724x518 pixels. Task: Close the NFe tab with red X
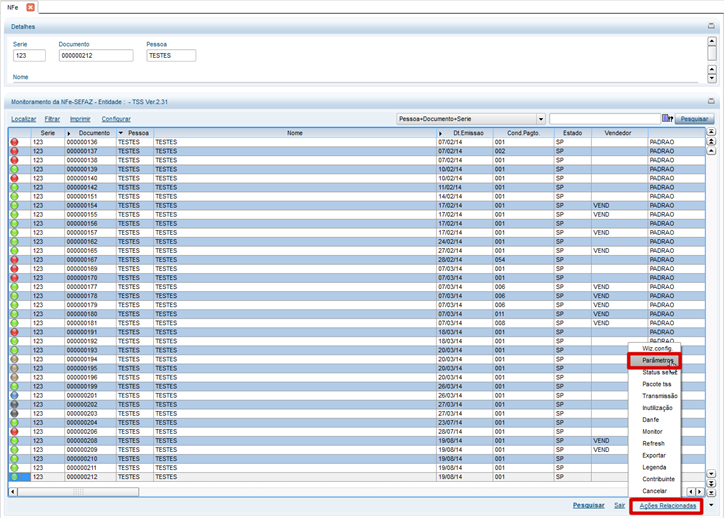30,7
